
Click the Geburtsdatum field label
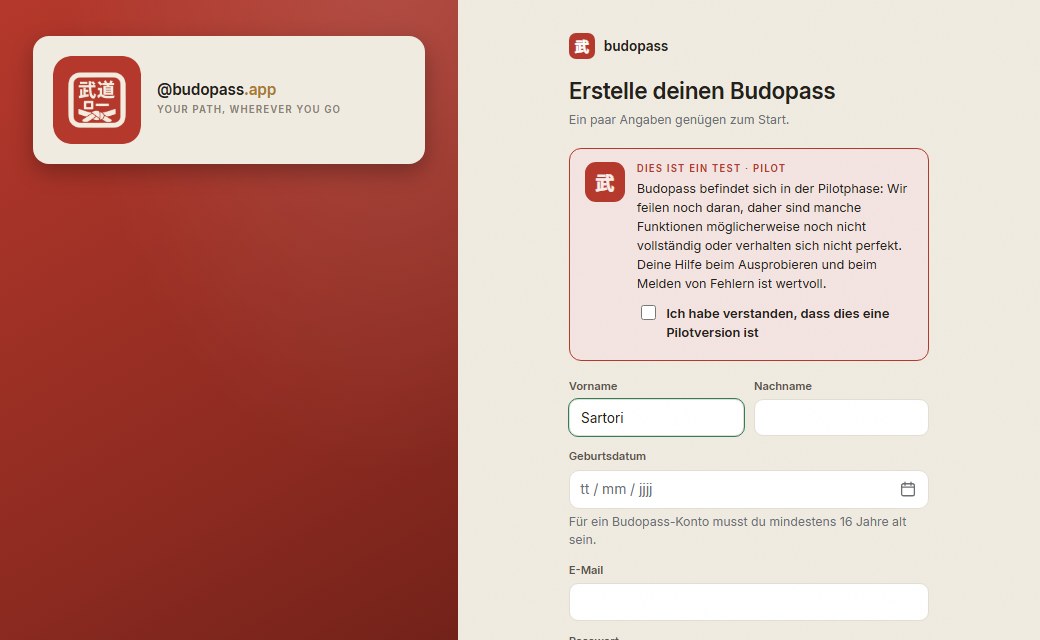click(607, 456)
